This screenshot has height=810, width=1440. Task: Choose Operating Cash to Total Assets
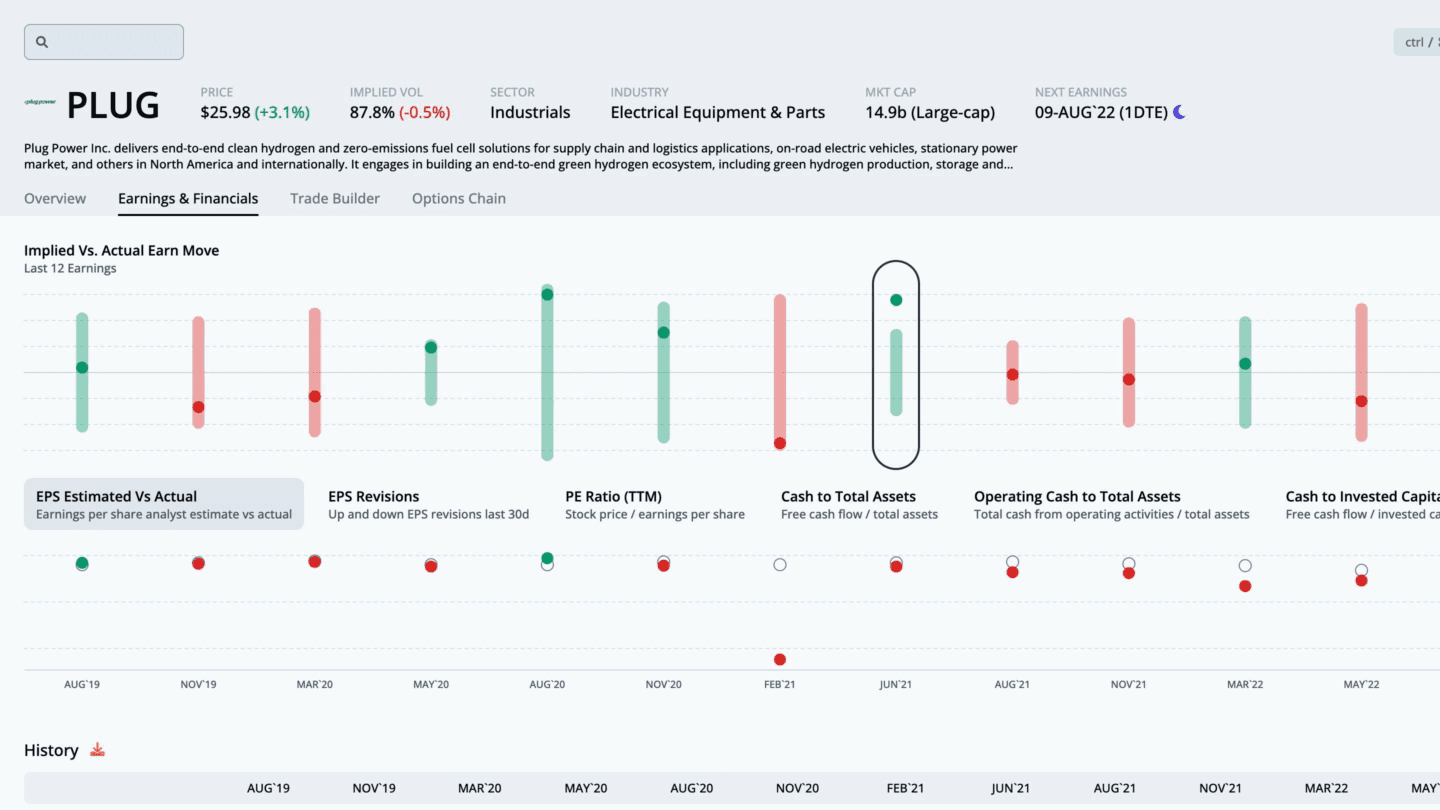[x=1111, y=504]
